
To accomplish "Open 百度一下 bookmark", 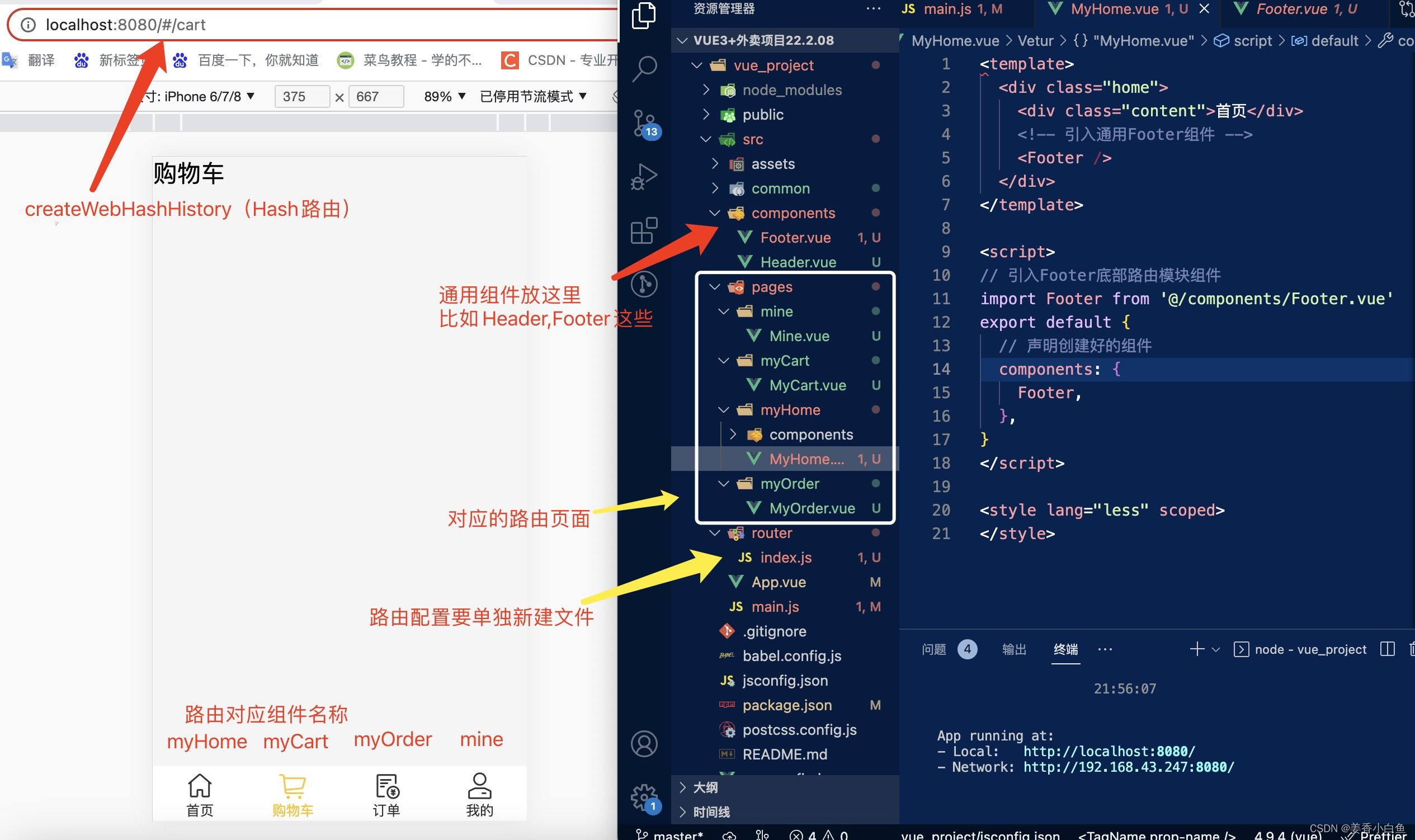I will pyautogui.click(x=246, y=60).
